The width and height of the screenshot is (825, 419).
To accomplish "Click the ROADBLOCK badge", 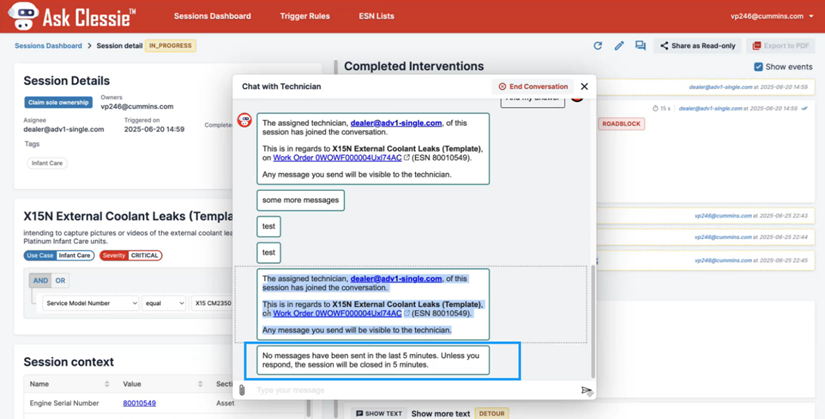I will tap(621, 124).
